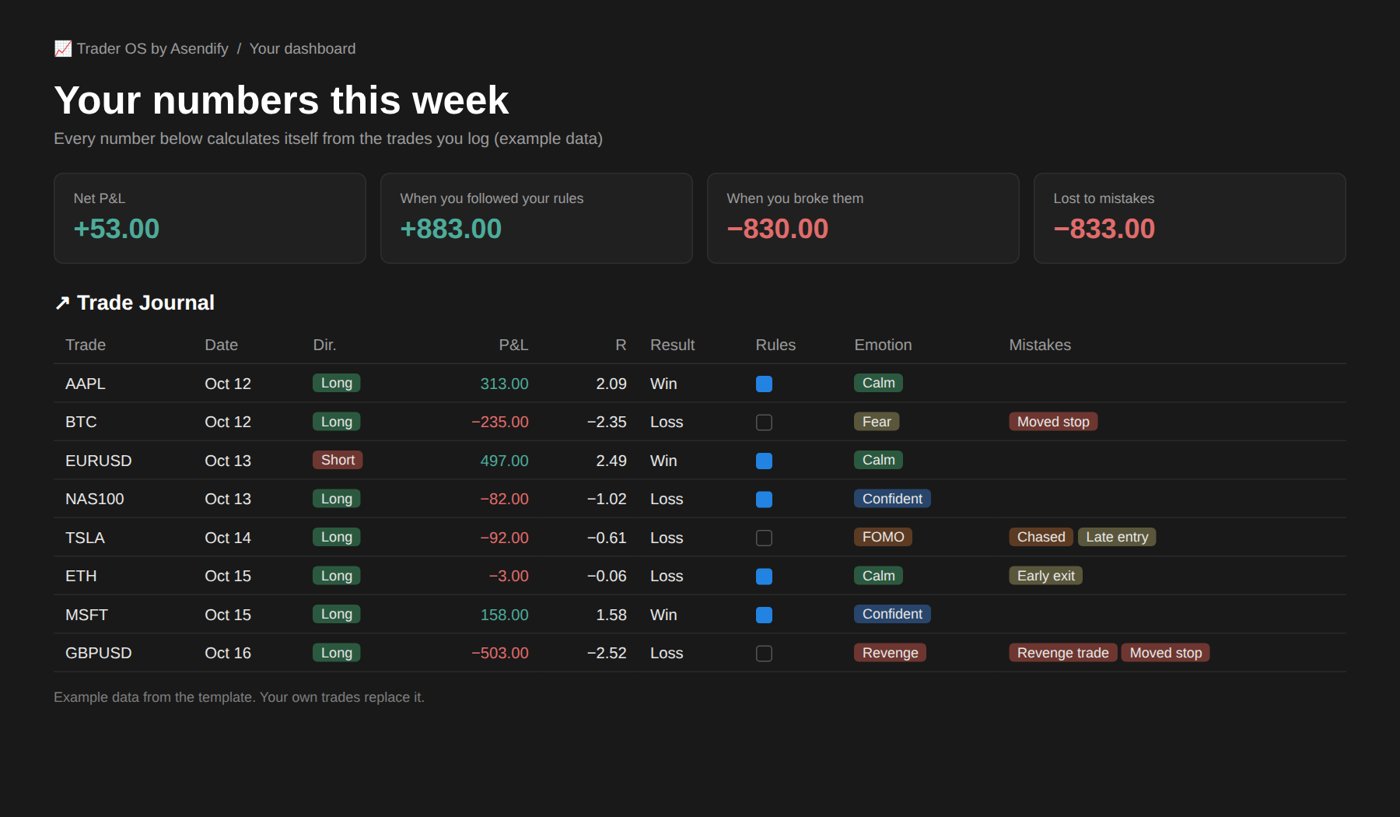Image resolution: width=1400 pixels, height=817 pixels.
Task: Click the Chased mistake tag
Action: [x=1041, y=537]
